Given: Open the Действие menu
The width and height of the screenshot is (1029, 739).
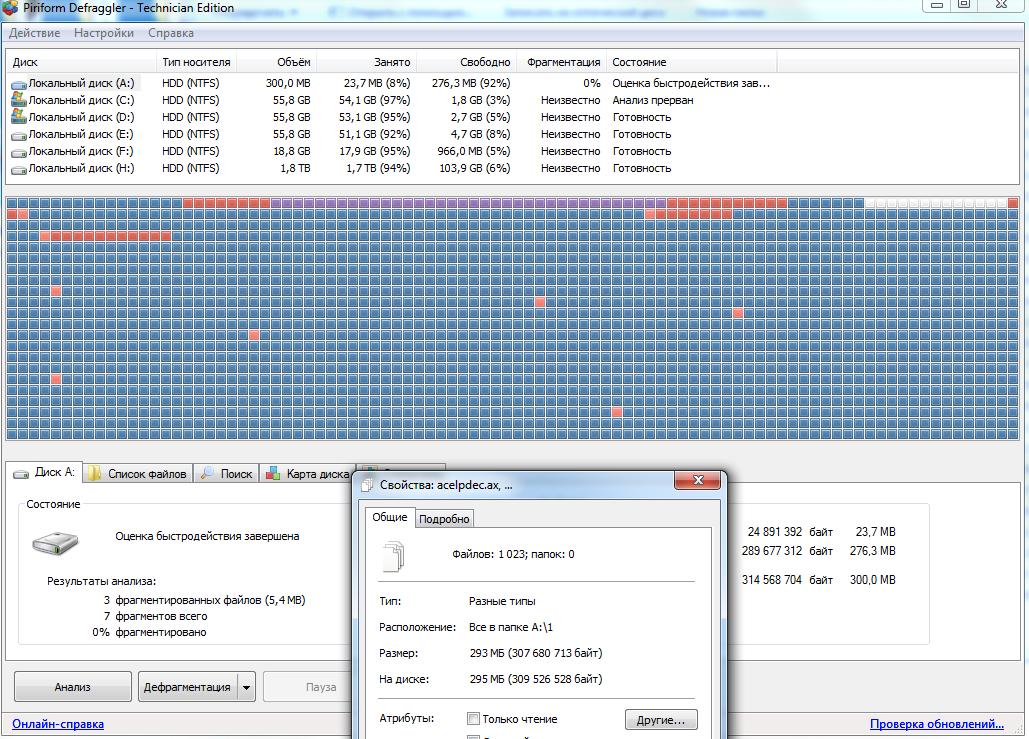Looking at the screenshot, I should click(x=34, y=33).
